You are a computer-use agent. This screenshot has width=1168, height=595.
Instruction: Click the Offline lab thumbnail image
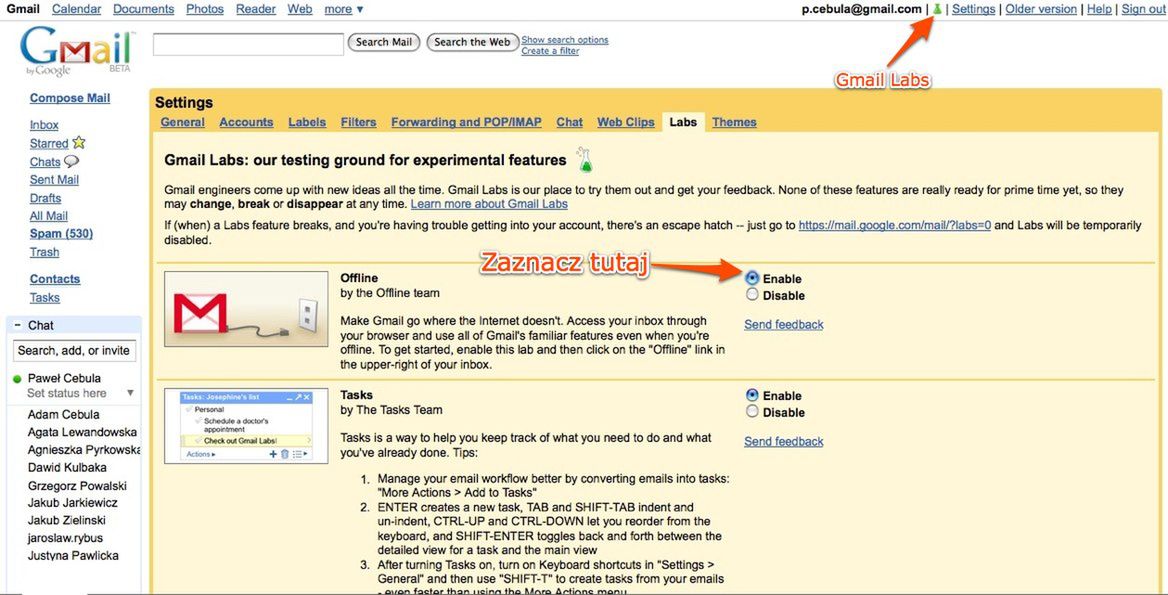246,309
